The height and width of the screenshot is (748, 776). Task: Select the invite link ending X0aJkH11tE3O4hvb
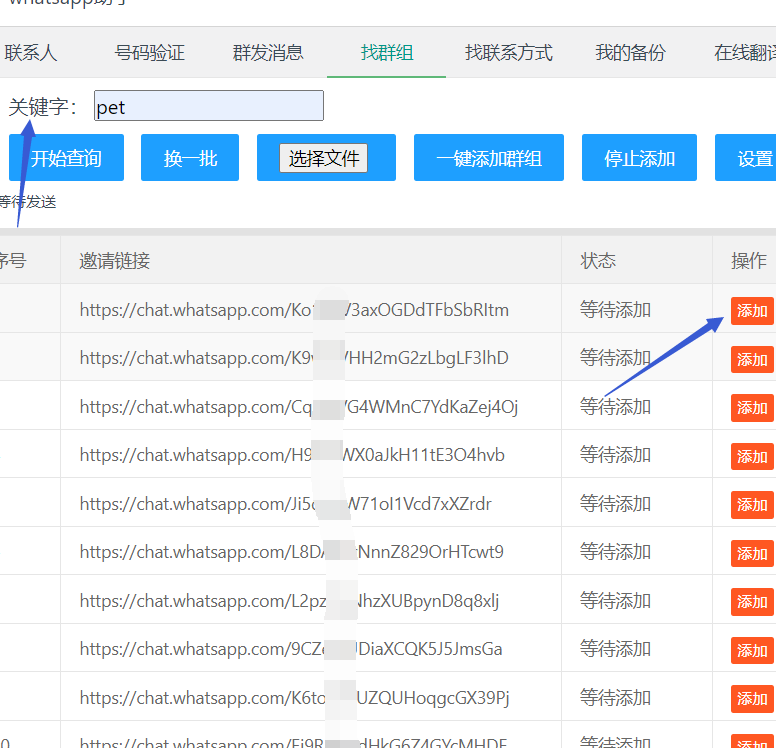pyautogui.click(x=292, y=455)
